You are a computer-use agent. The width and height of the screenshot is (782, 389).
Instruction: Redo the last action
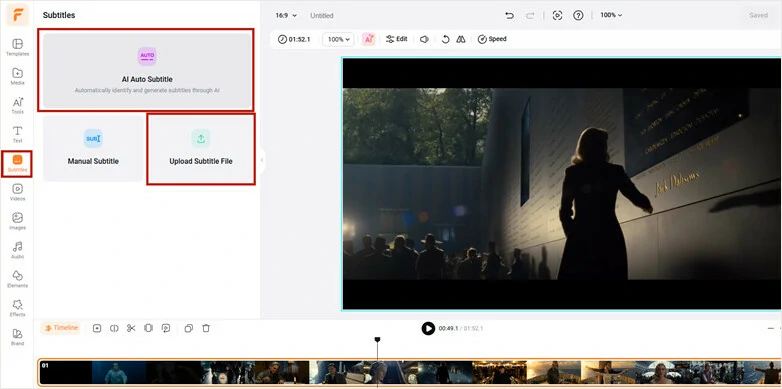[530, 15]
